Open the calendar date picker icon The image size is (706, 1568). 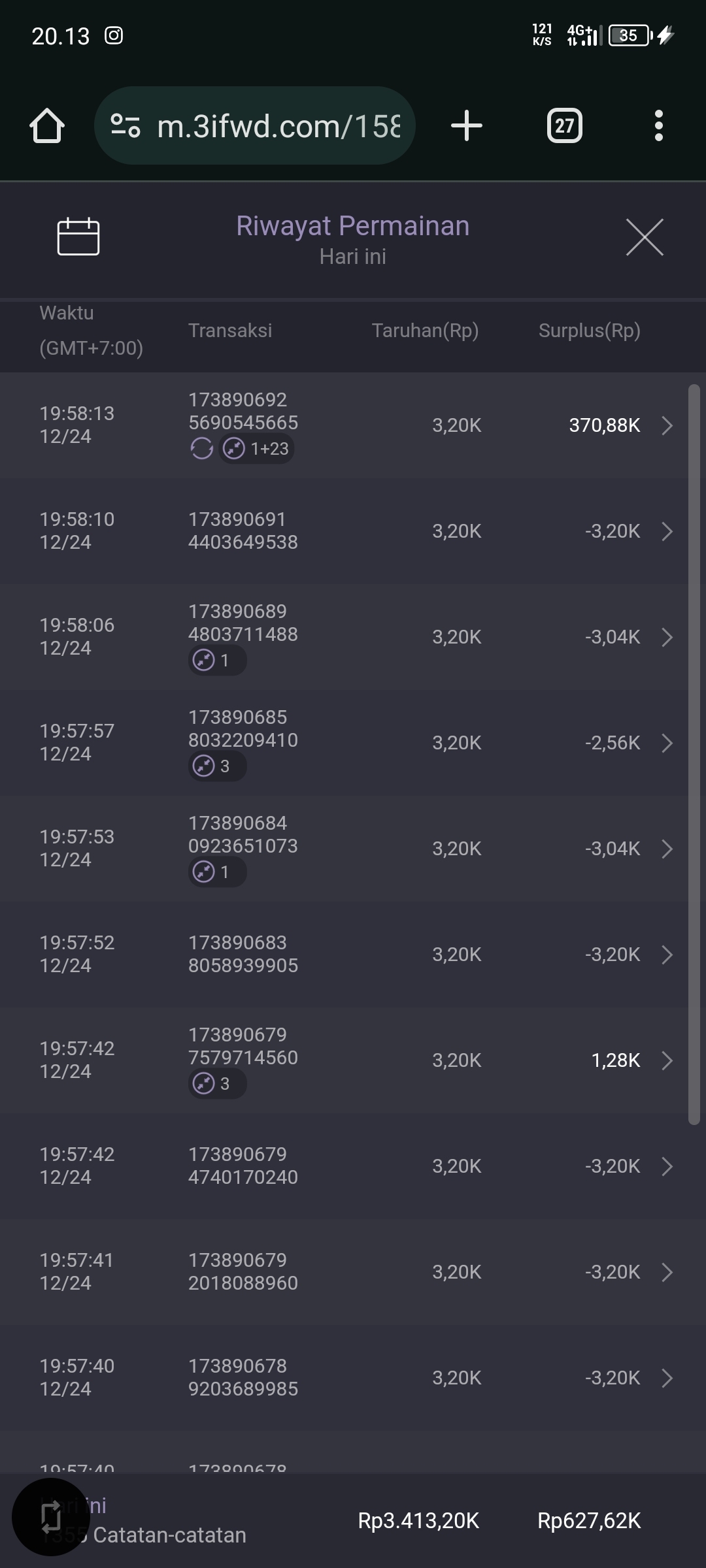[x=78, y=237]
